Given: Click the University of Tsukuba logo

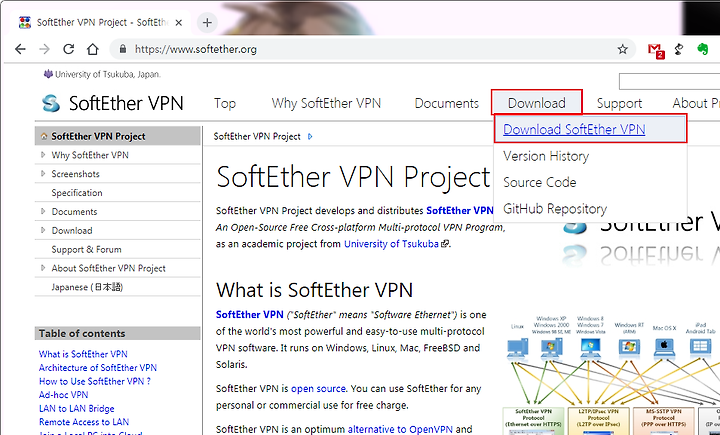Looking at the screenshot, I should pyautogui.click(x=102, y=74).
